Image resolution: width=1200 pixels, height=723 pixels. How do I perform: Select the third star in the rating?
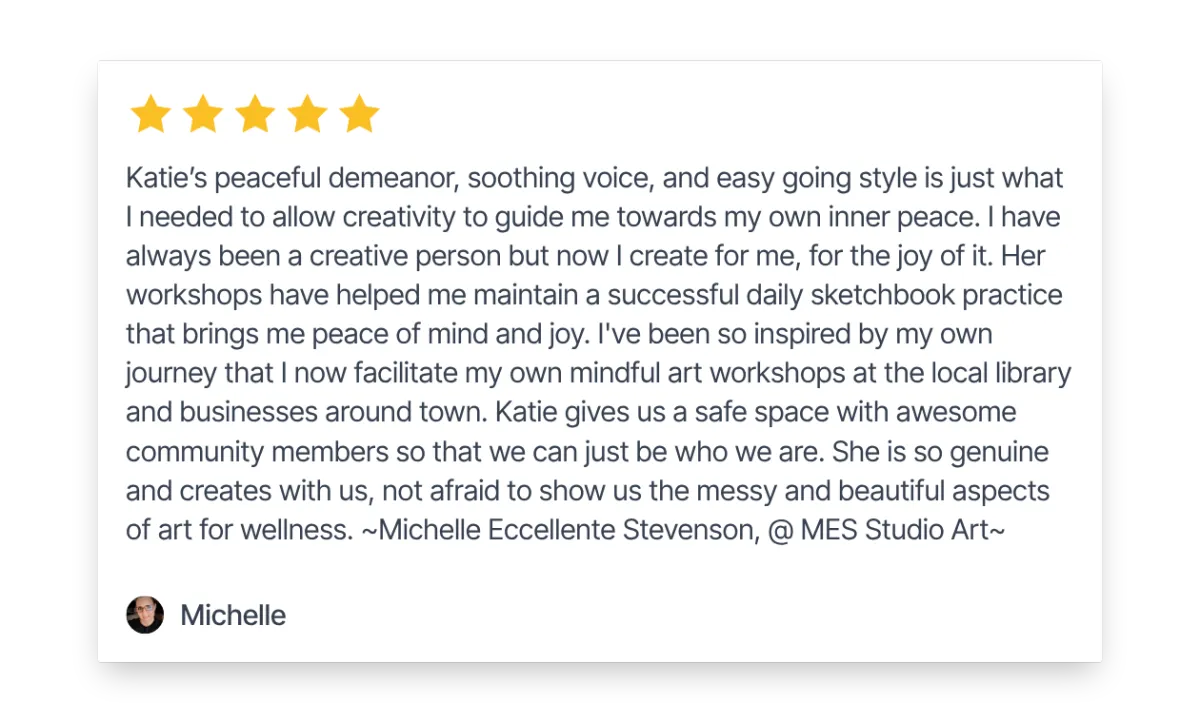255,114
